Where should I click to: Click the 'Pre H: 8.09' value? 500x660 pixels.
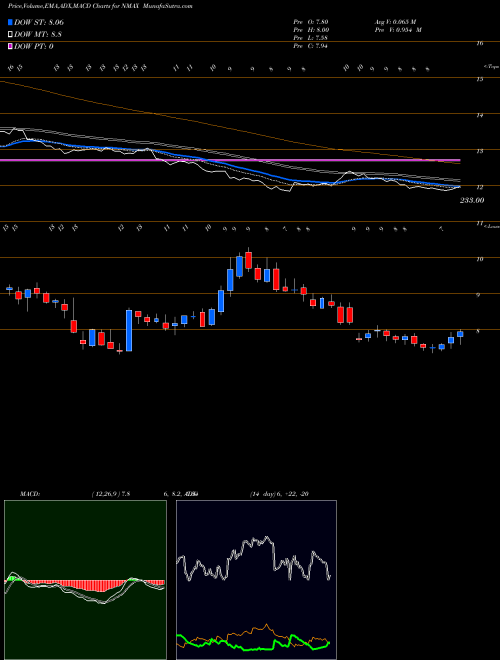tap(311, 30)
